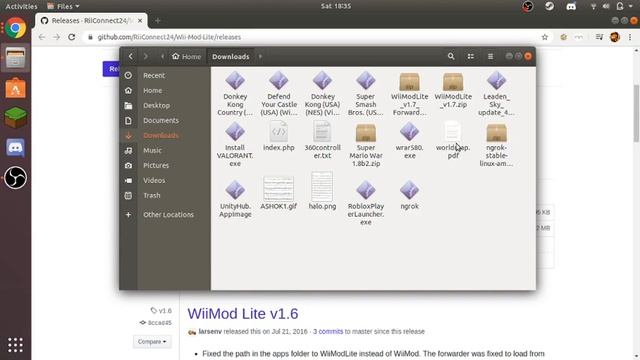This screenshot has height=360, width=640.
Task: Select the ngrok-stable-linux archive
Action: coord(496,144)
